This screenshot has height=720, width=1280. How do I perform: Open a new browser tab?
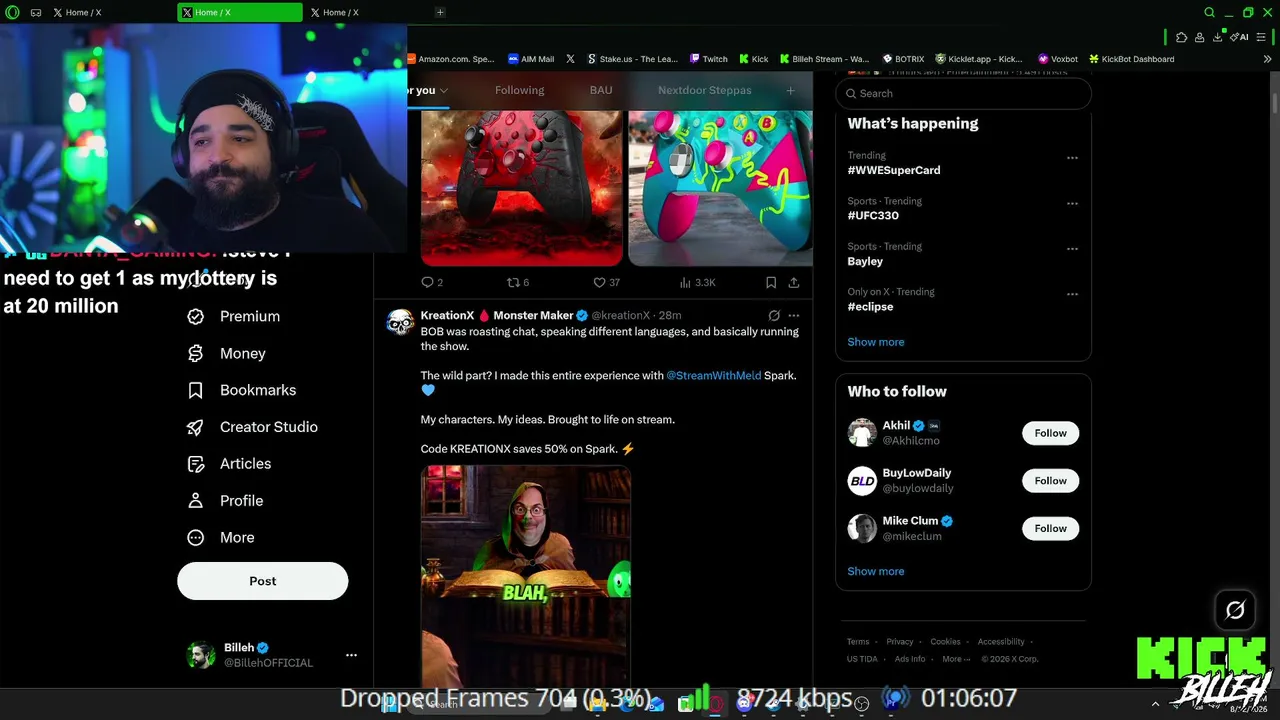click(440, 12)
